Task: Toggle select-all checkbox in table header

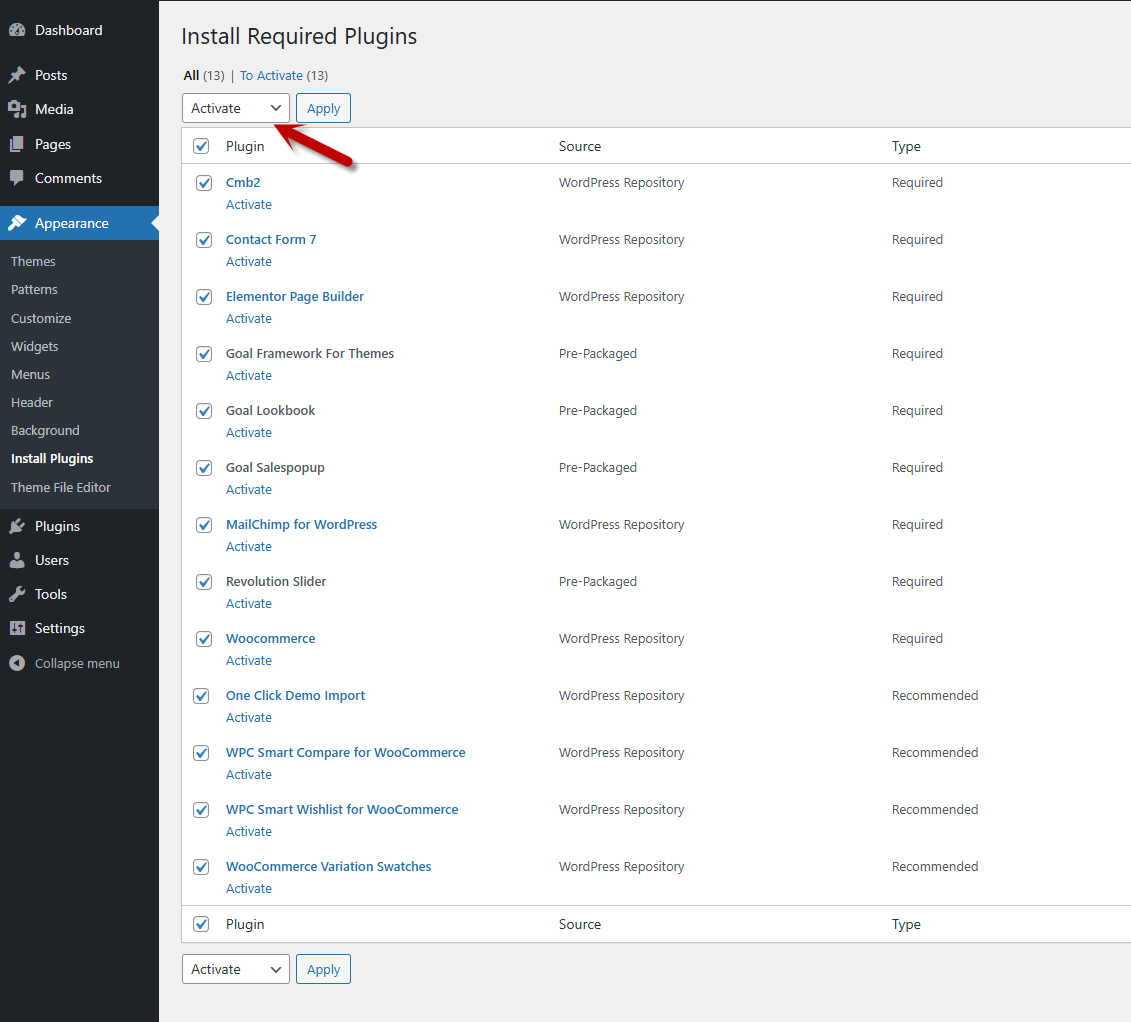Action: point(201,146)
